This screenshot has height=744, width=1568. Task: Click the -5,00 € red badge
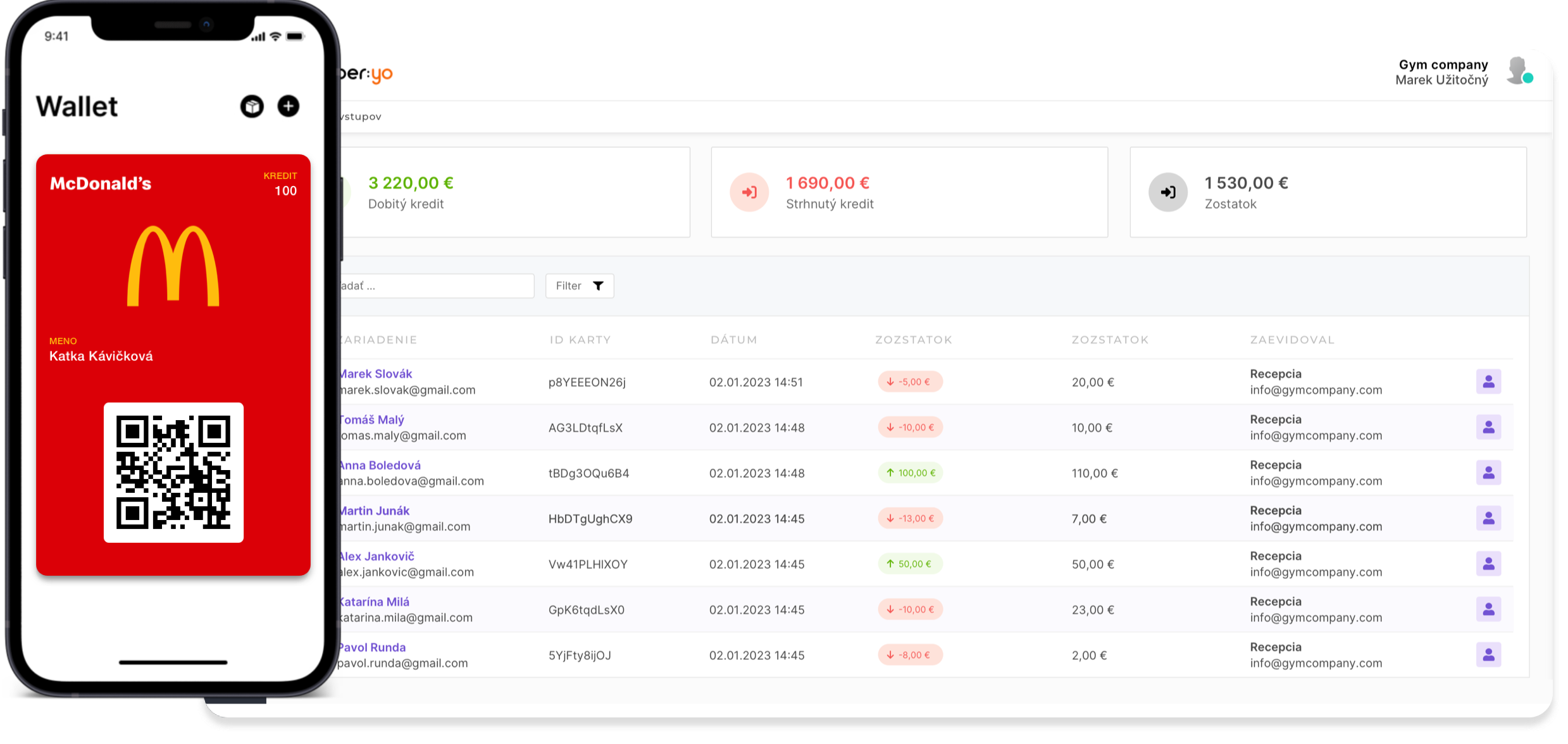coord(910,381)
